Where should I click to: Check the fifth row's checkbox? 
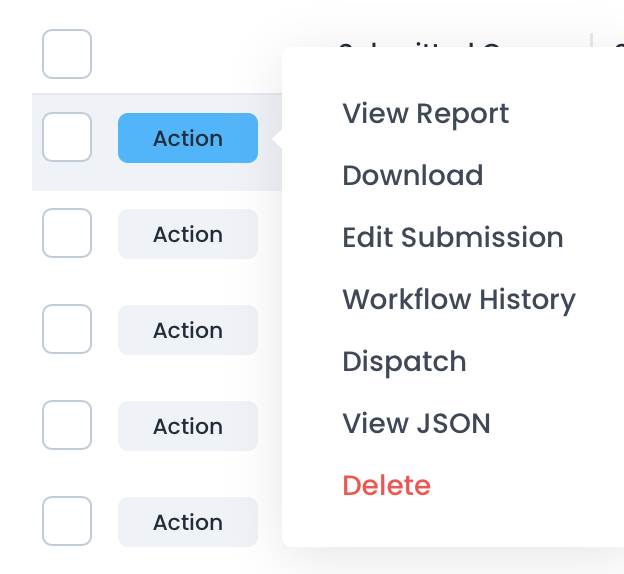(x=67, y=521)
